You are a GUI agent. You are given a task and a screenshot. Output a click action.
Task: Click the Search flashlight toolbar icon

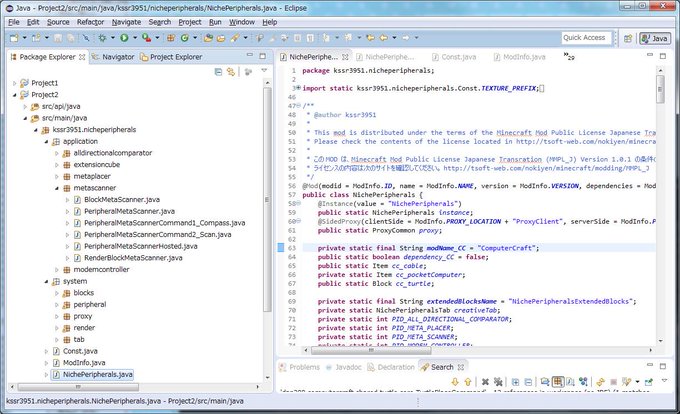235,38
